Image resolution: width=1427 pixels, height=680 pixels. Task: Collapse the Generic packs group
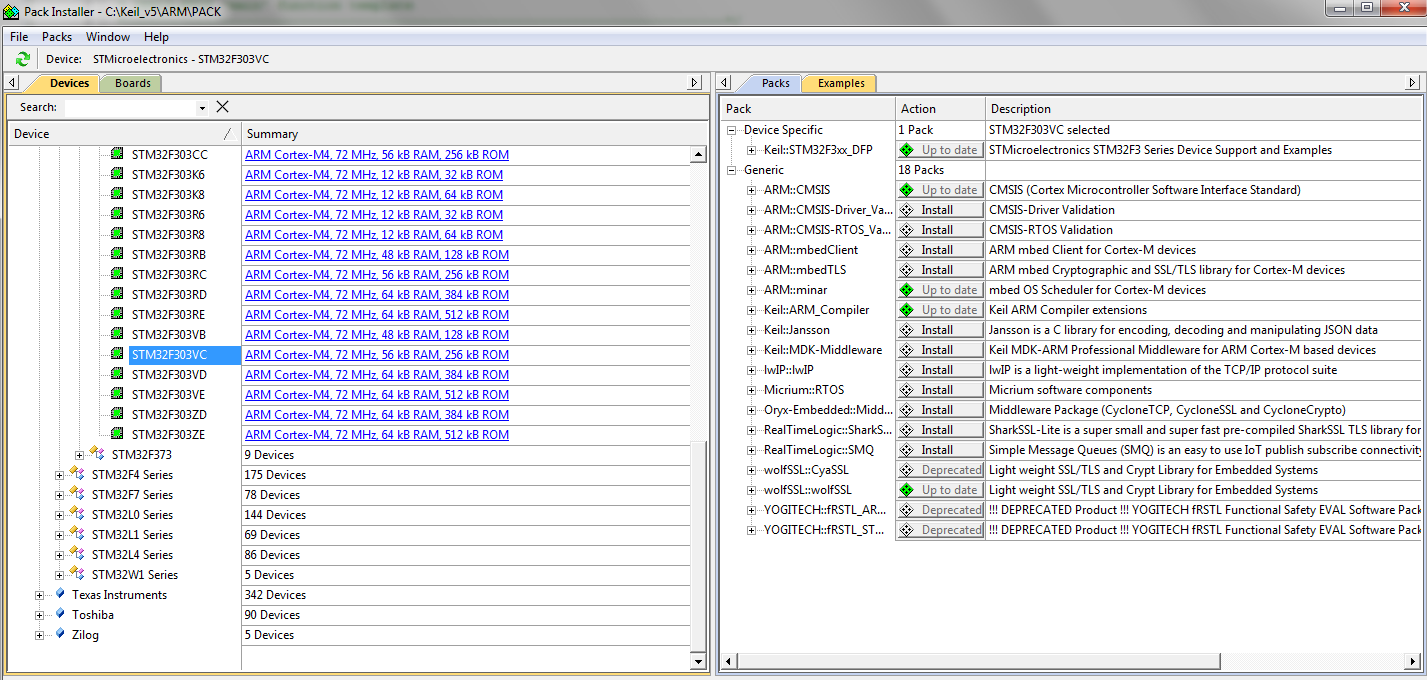click(x=732, y=170)
